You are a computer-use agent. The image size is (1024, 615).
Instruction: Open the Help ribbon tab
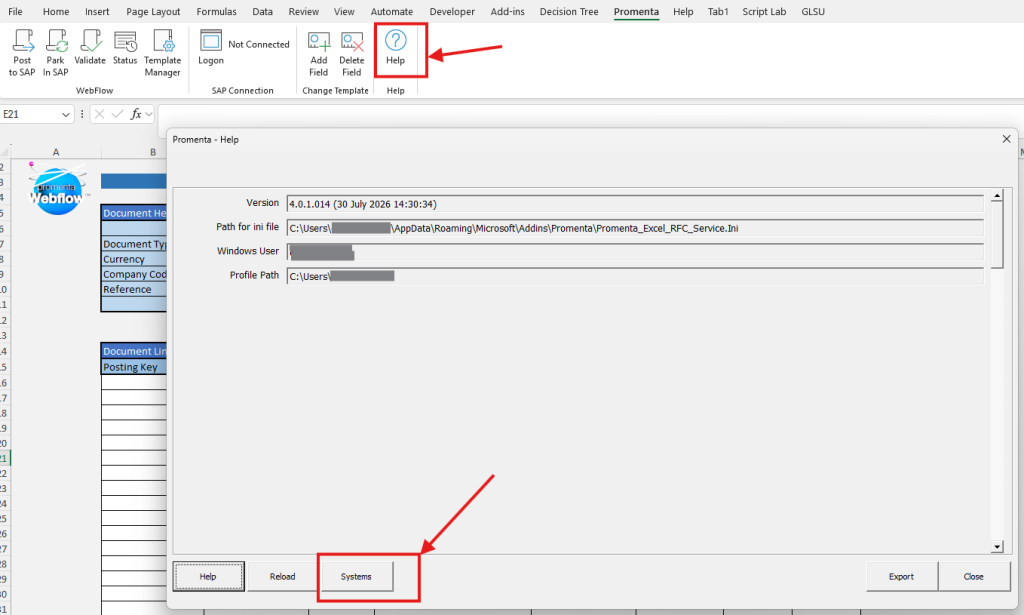coord(683,12)
